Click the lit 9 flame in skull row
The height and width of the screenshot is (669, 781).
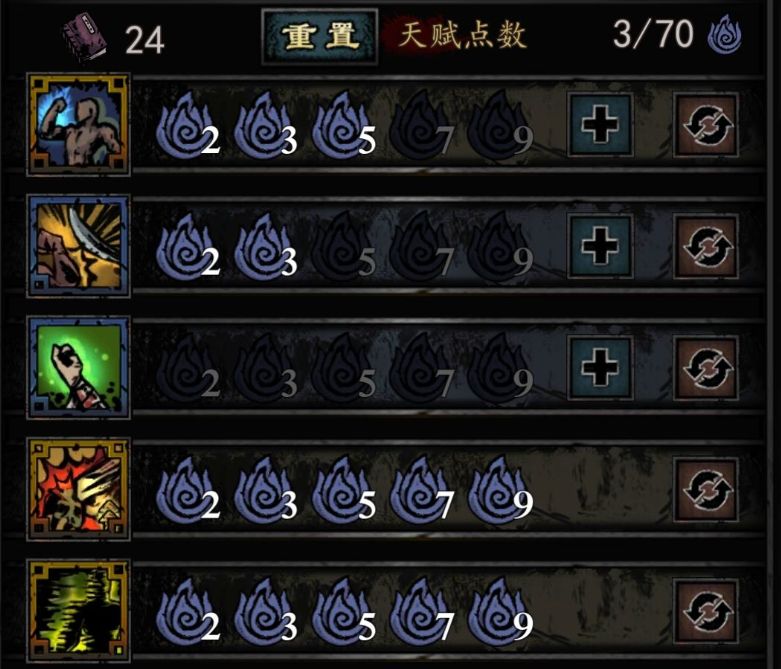[500, 489]
